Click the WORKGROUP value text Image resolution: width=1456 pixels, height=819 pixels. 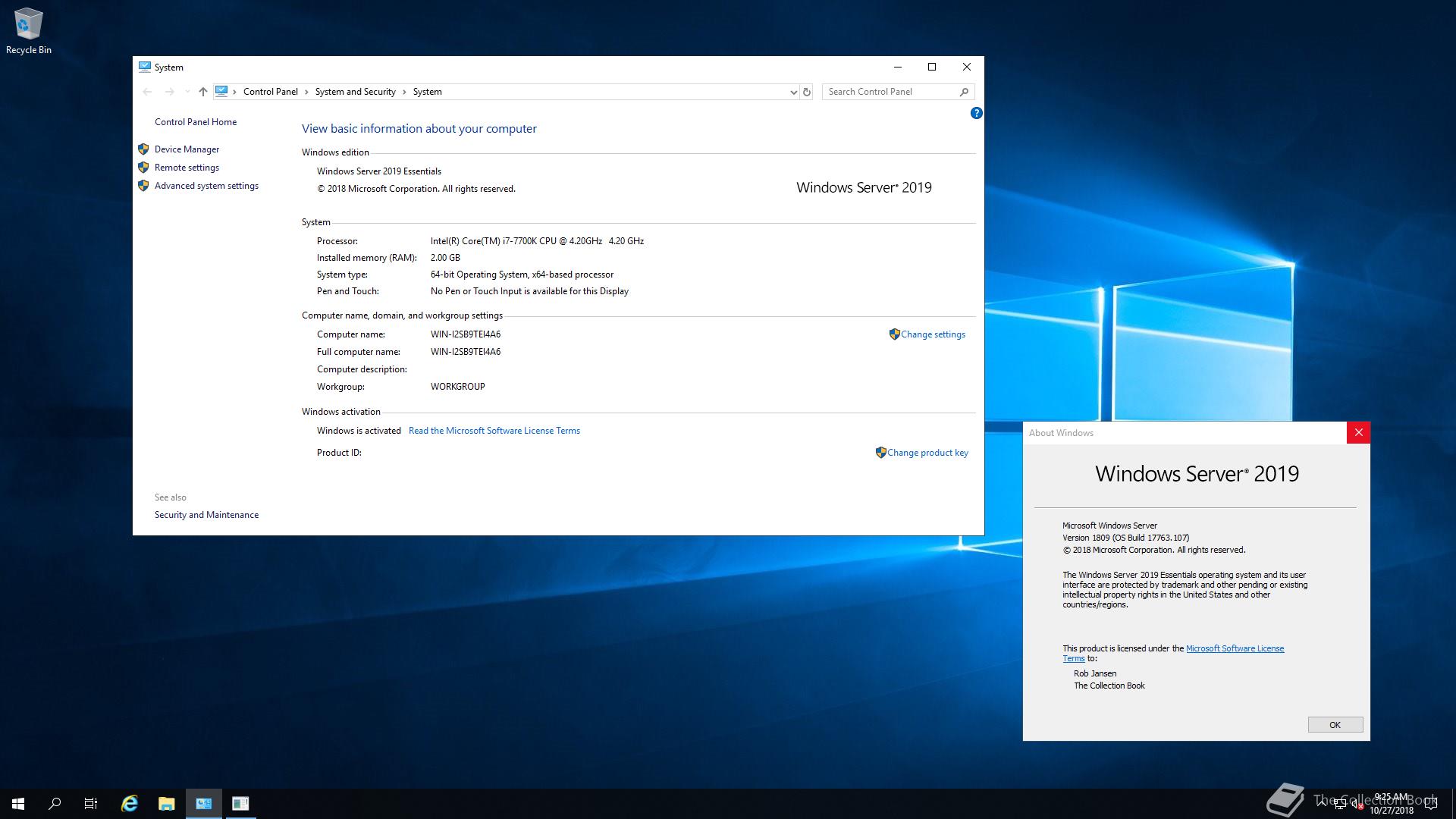457,387
